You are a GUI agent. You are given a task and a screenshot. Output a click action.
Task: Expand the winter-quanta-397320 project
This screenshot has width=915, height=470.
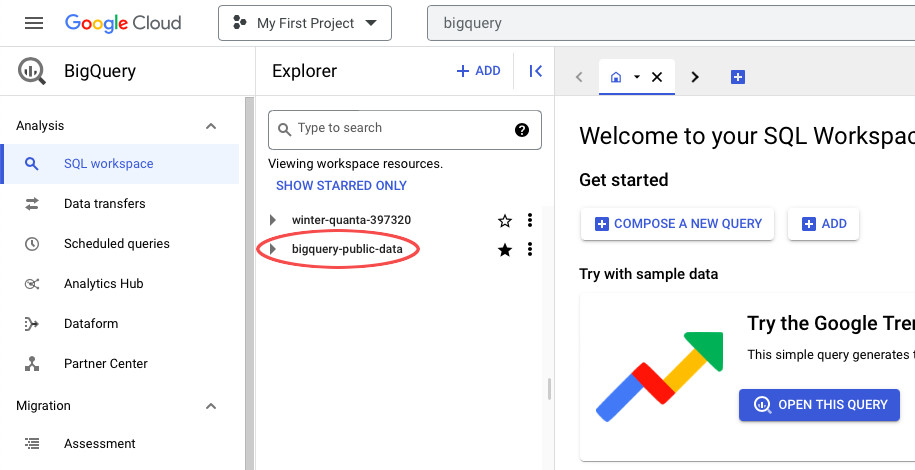click(x=273, y=220)
